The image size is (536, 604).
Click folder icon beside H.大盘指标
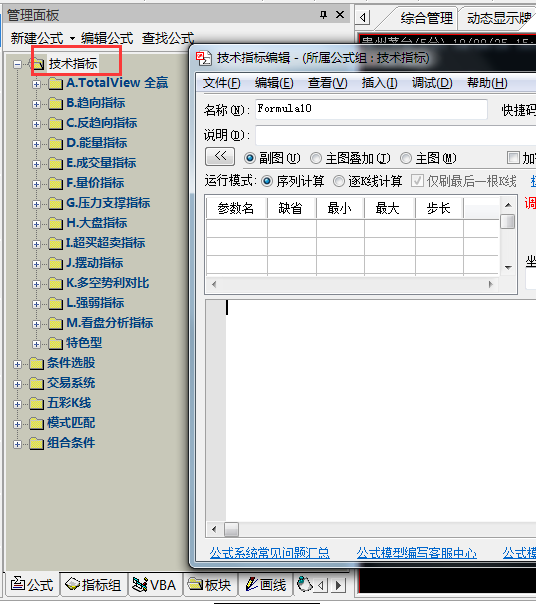(55, 224)
